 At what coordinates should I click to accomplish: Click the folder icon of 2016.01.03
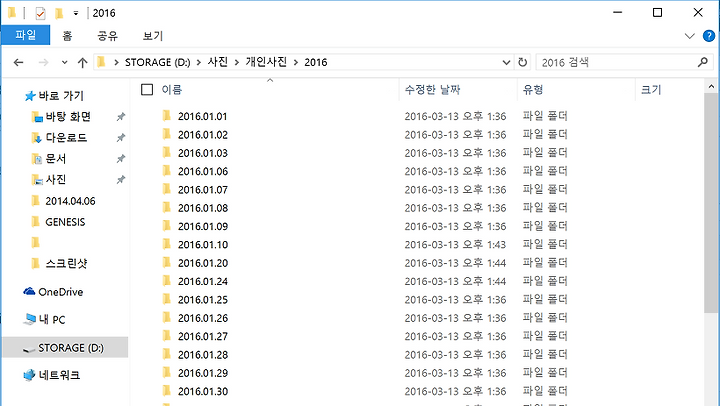[167, 152]
